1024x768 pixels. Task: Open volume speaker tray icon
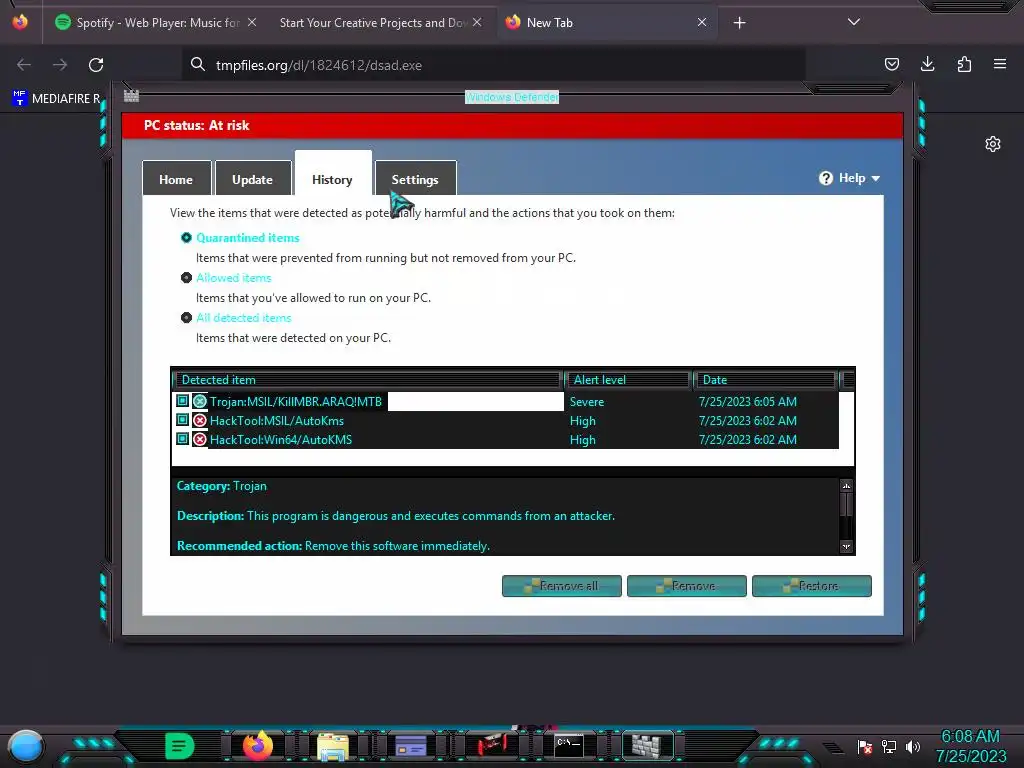pyautogui.click(x=913, y=746)
